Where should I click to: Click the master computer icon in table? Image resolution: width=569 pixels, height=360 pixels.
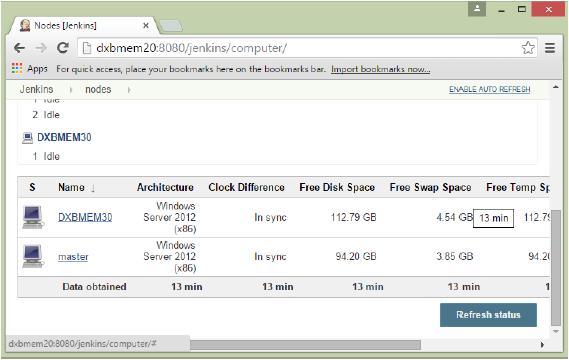coord(33,256)
